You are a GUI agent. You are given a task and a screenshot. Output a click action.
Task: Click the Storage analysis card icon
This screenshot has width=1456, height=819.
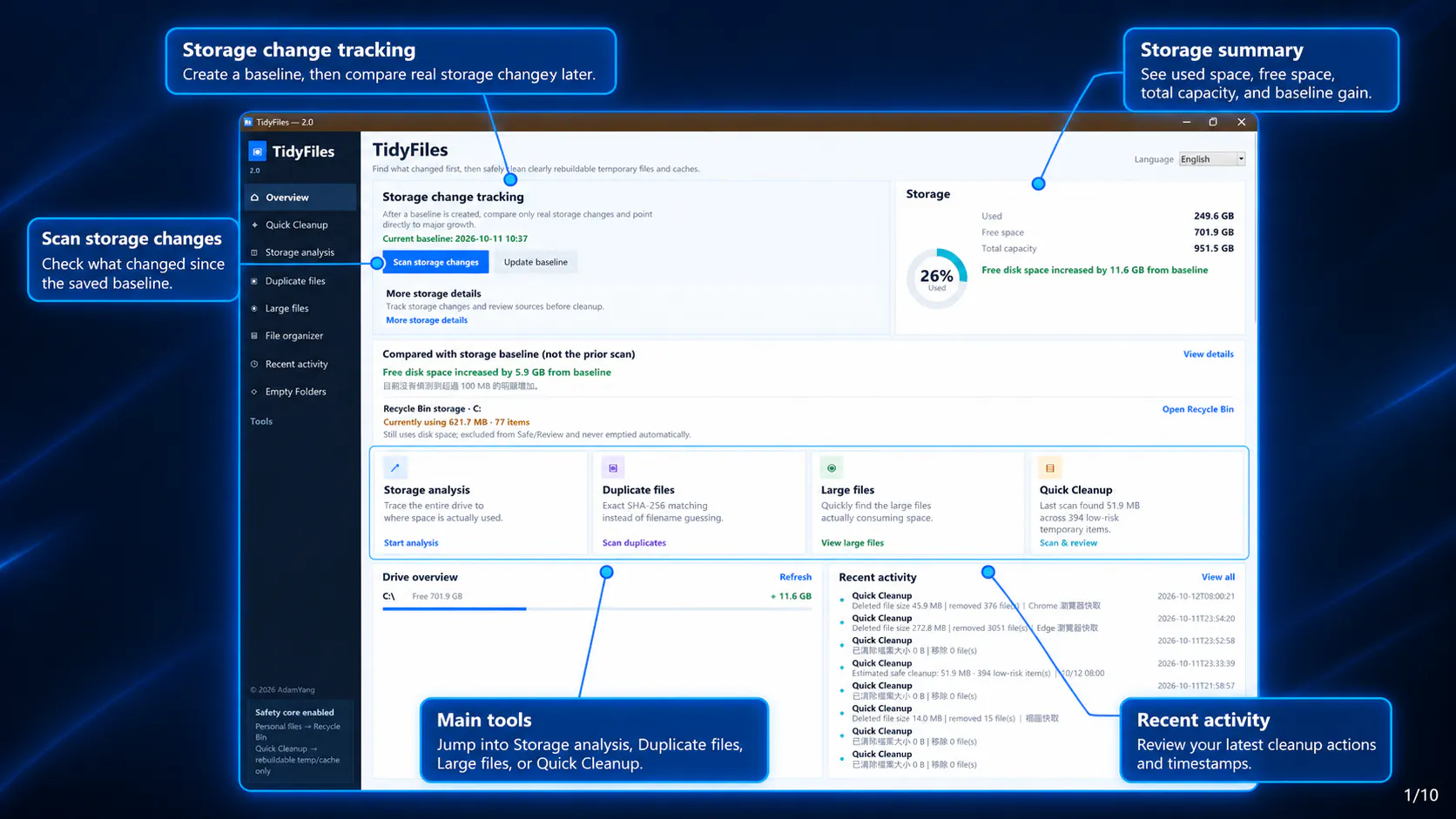coord(395,468)
